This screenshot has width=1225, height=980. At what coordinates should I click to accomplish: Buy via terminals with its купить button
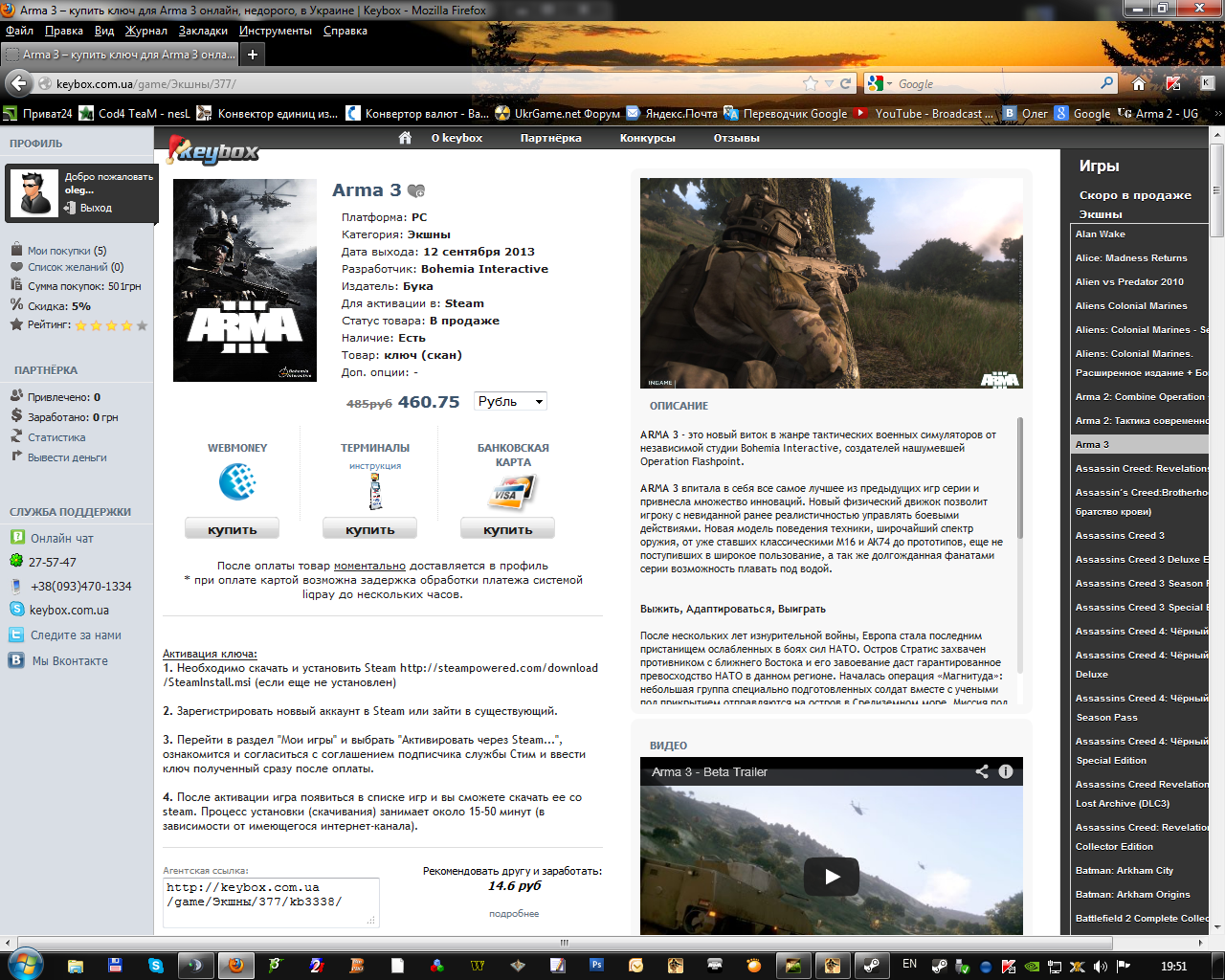tap(369, 529)
